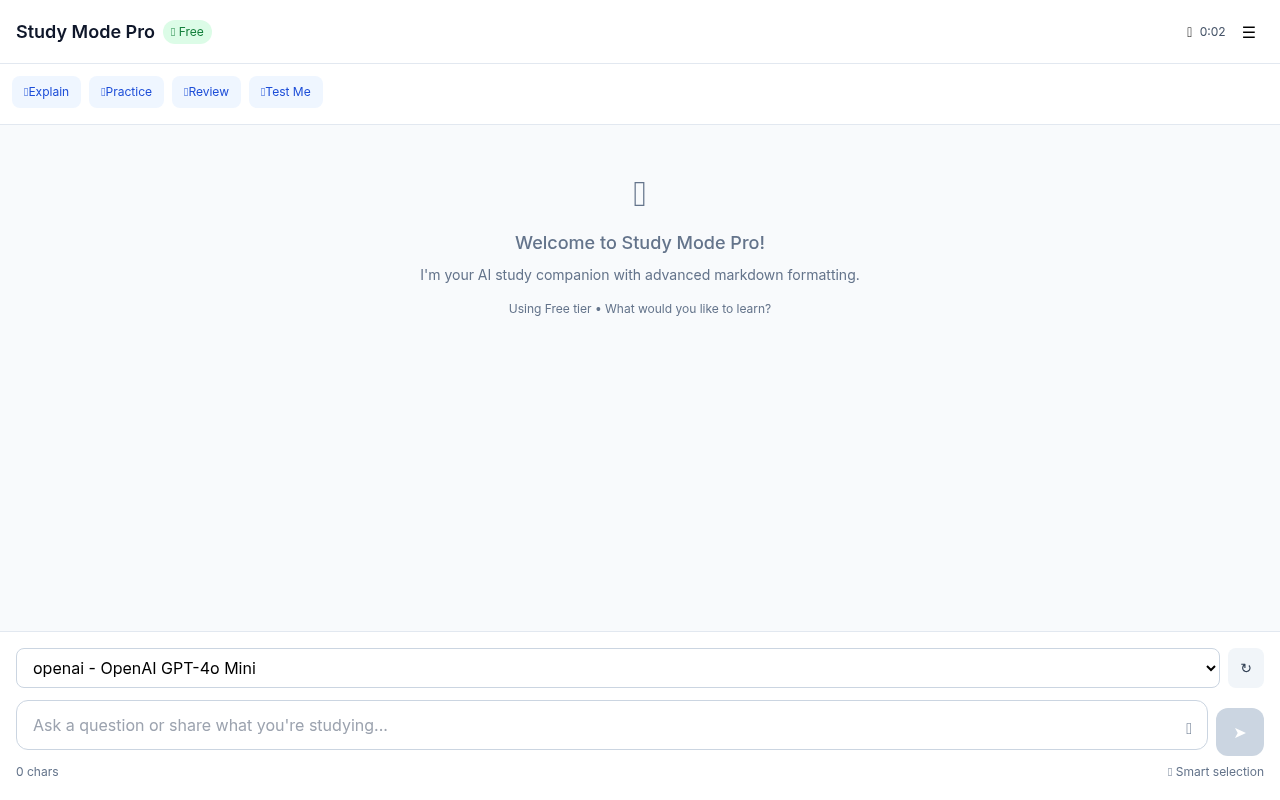Viewport: 1280px width, 800px height.
Task: Select the Review quick action
Action: coord(206,91)
